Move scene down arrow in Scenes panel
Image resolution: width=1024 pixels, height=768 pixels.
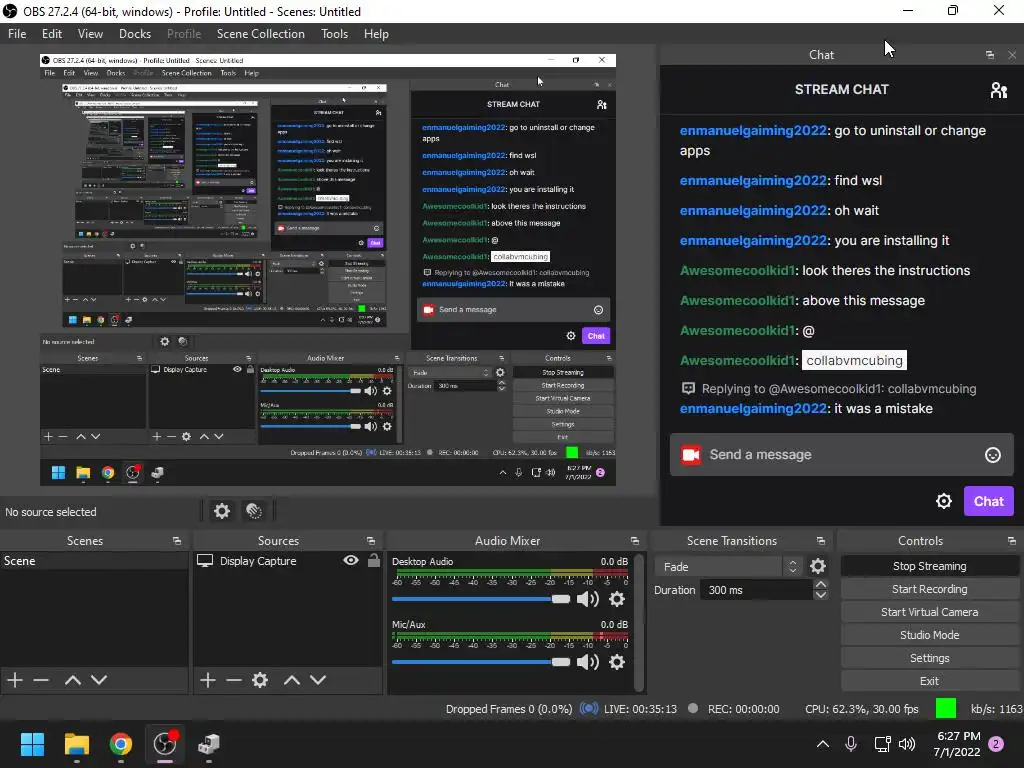tap(99, 680)
